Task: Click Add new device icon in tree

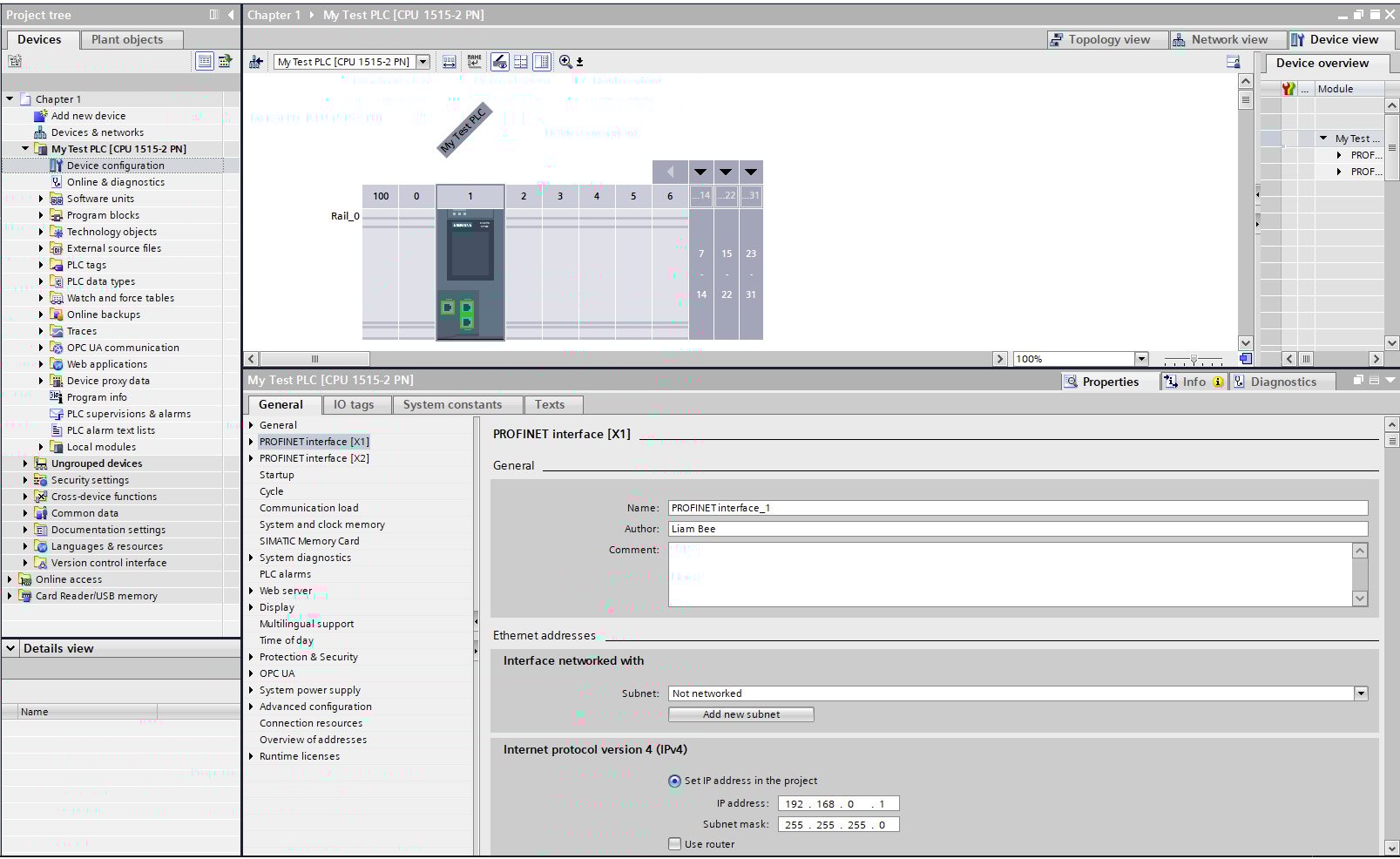Action: pos(40,116)
